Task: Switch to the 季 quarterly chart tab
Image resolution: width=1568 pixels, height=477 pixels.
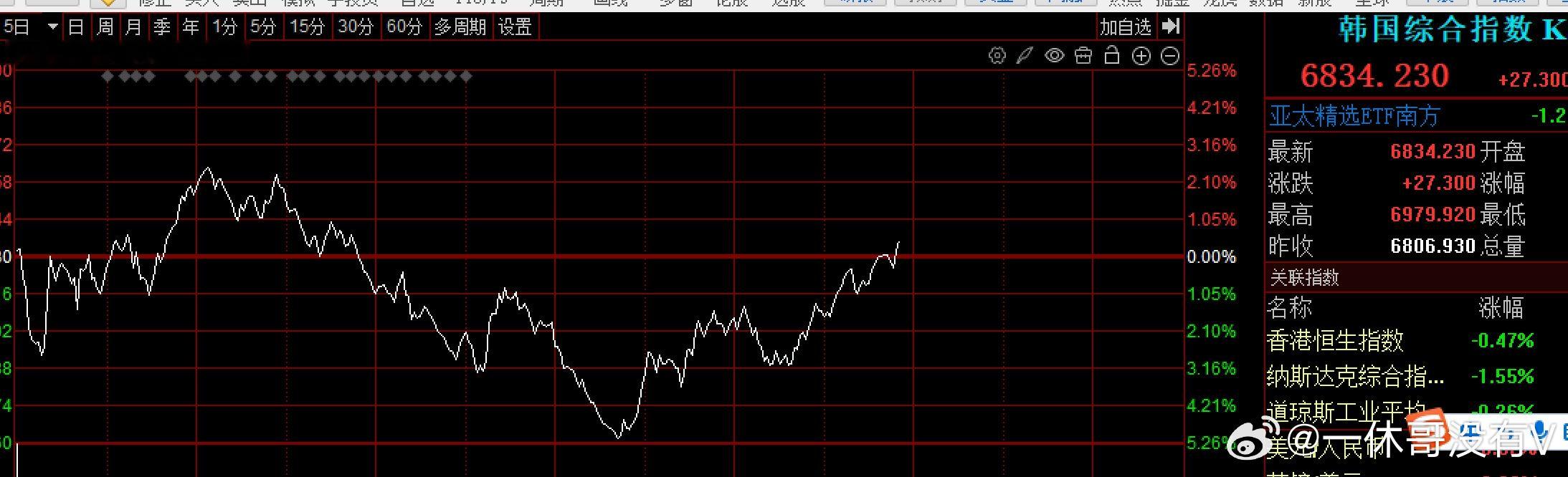Action: pos(162,27)
